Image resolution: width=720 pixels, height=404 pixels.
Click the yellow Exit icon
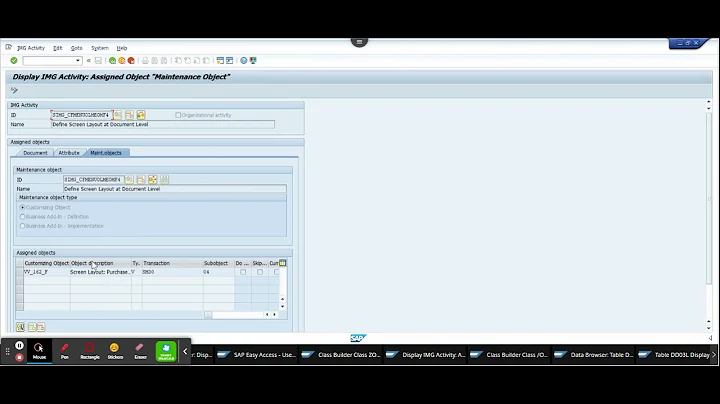click(122, 61)
